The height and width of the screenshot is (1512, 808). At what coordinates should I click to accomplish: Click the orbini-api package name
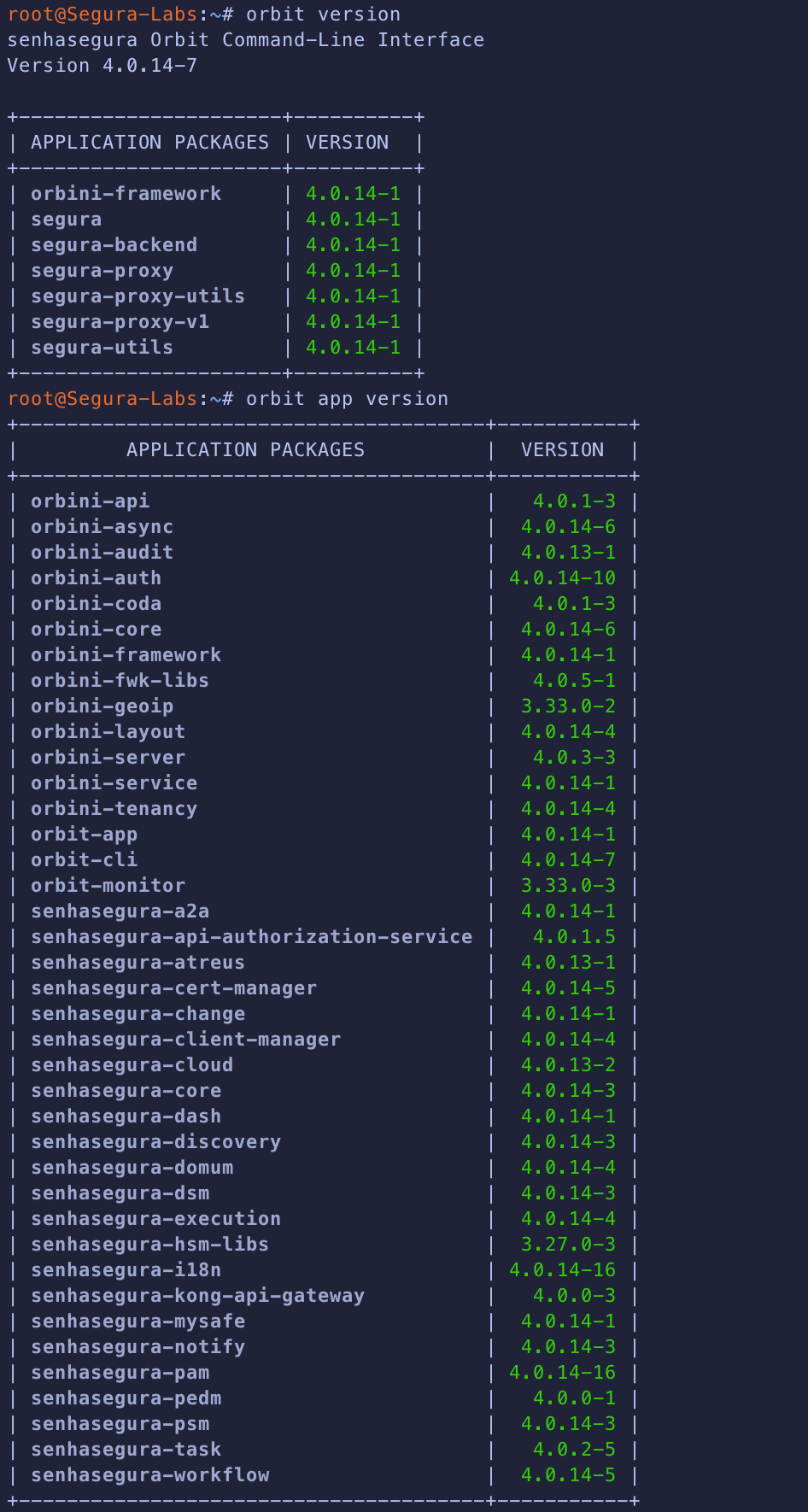pyautogui.click(x=90, y=501)
